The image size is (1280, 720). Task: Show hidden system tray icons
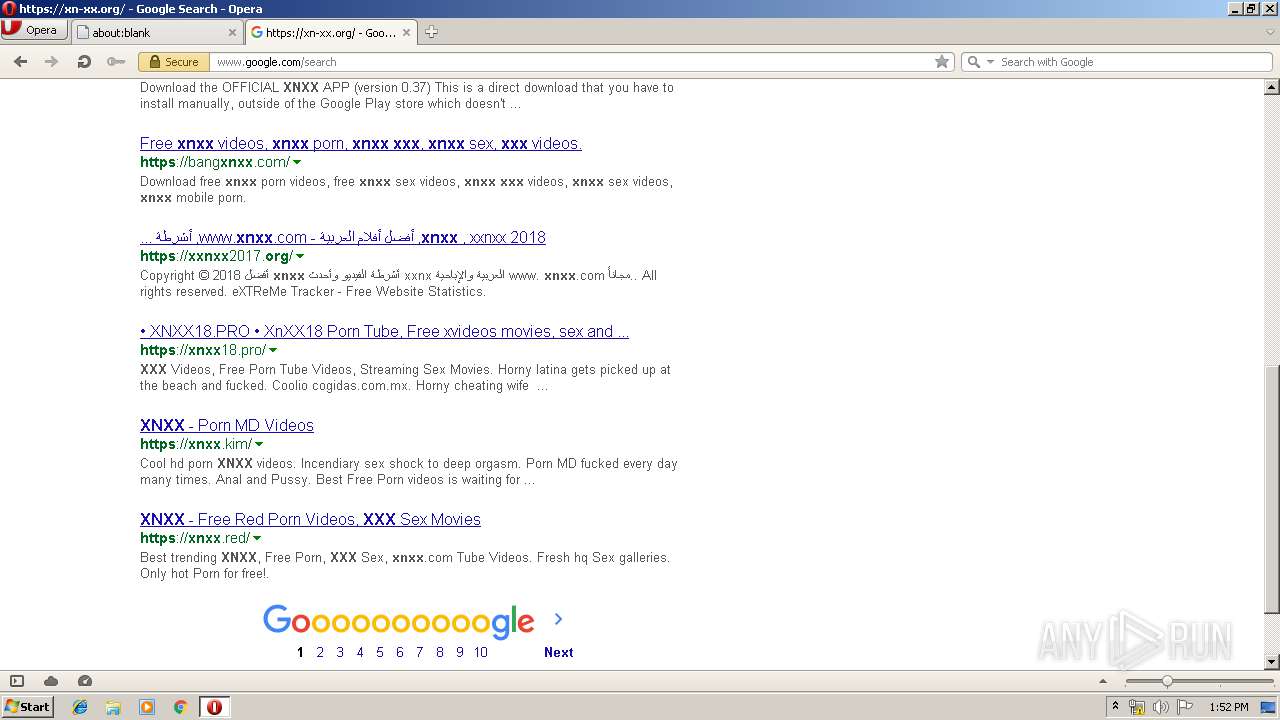[x=1115, y=707]
